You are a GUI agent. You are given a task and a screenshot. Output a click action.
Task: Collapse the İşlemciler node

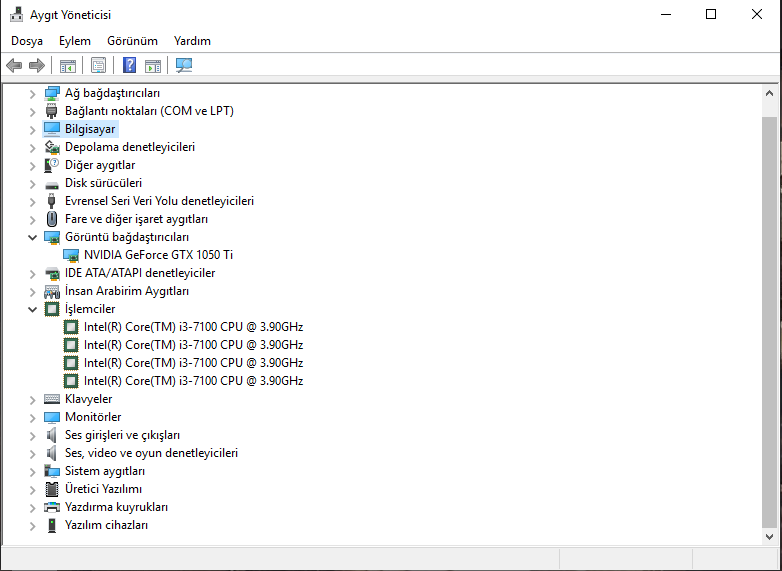tap(32, 309)
